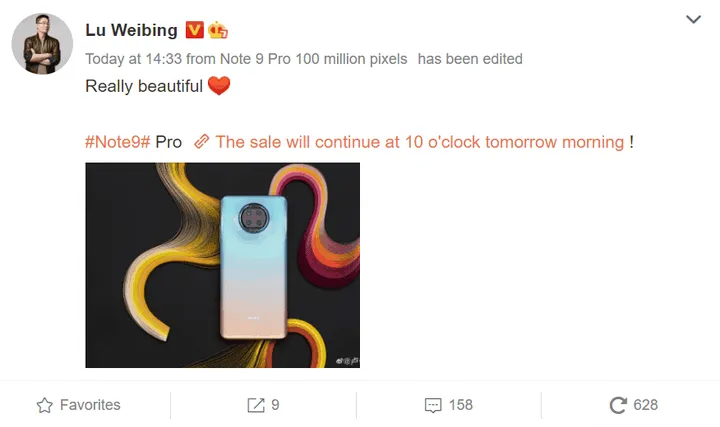Follow the 'sale will continue' link

(x=419, y=142)
